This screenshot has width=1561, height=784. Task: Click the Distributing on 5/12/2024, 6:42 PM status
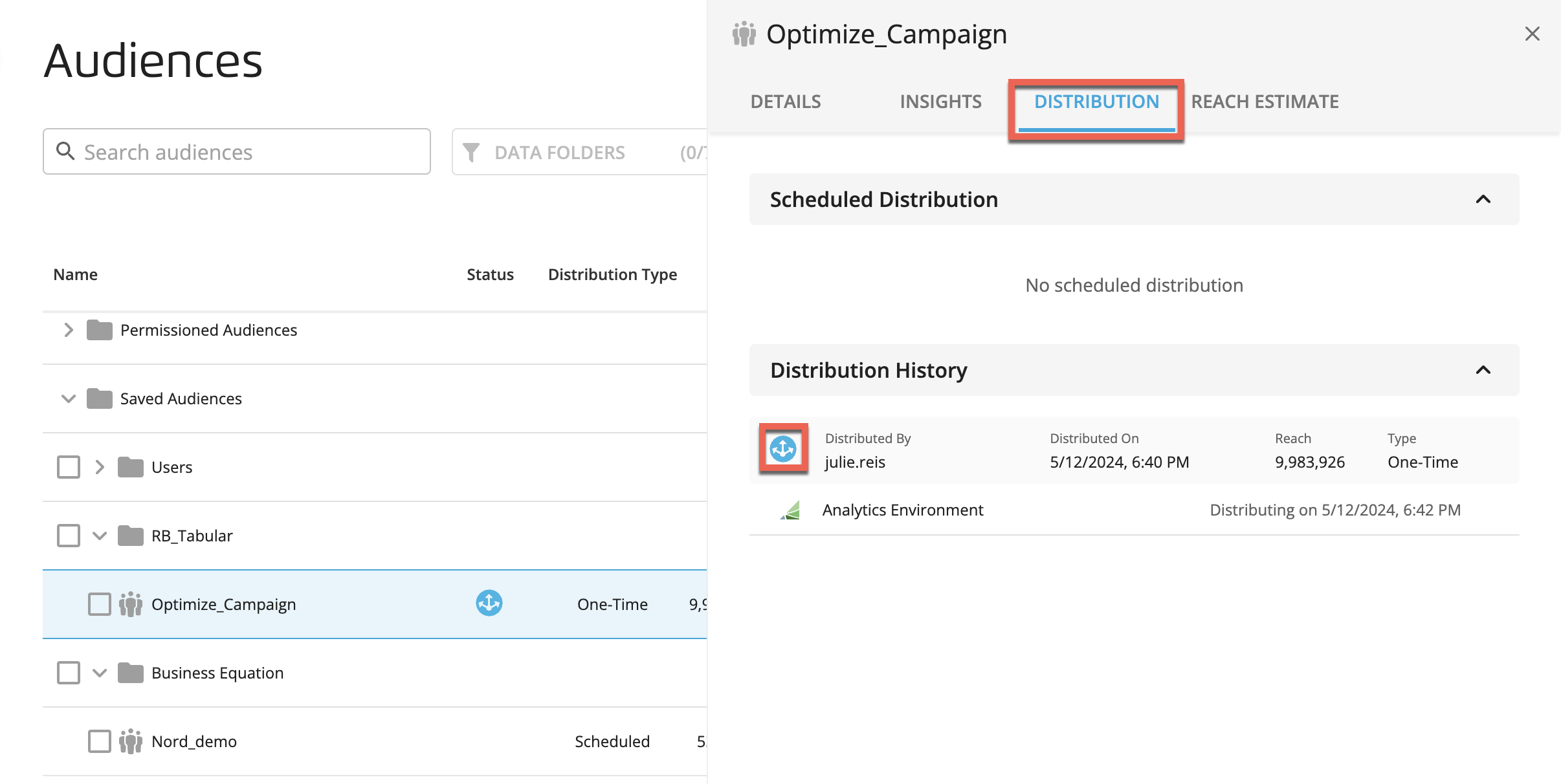tap(1335, 510)
